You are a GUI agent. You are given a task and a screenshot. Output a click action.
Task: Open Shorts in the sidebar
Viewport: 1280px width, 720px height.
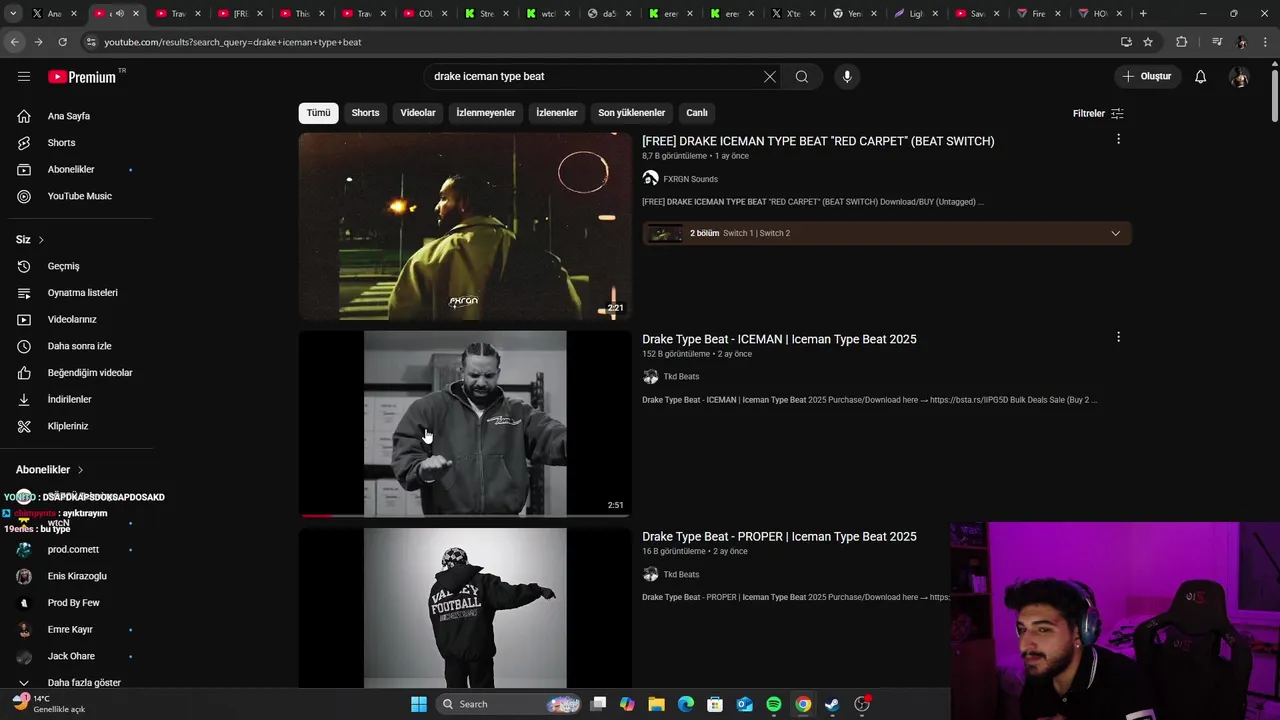pyautogui.click(x=77, y=143)
